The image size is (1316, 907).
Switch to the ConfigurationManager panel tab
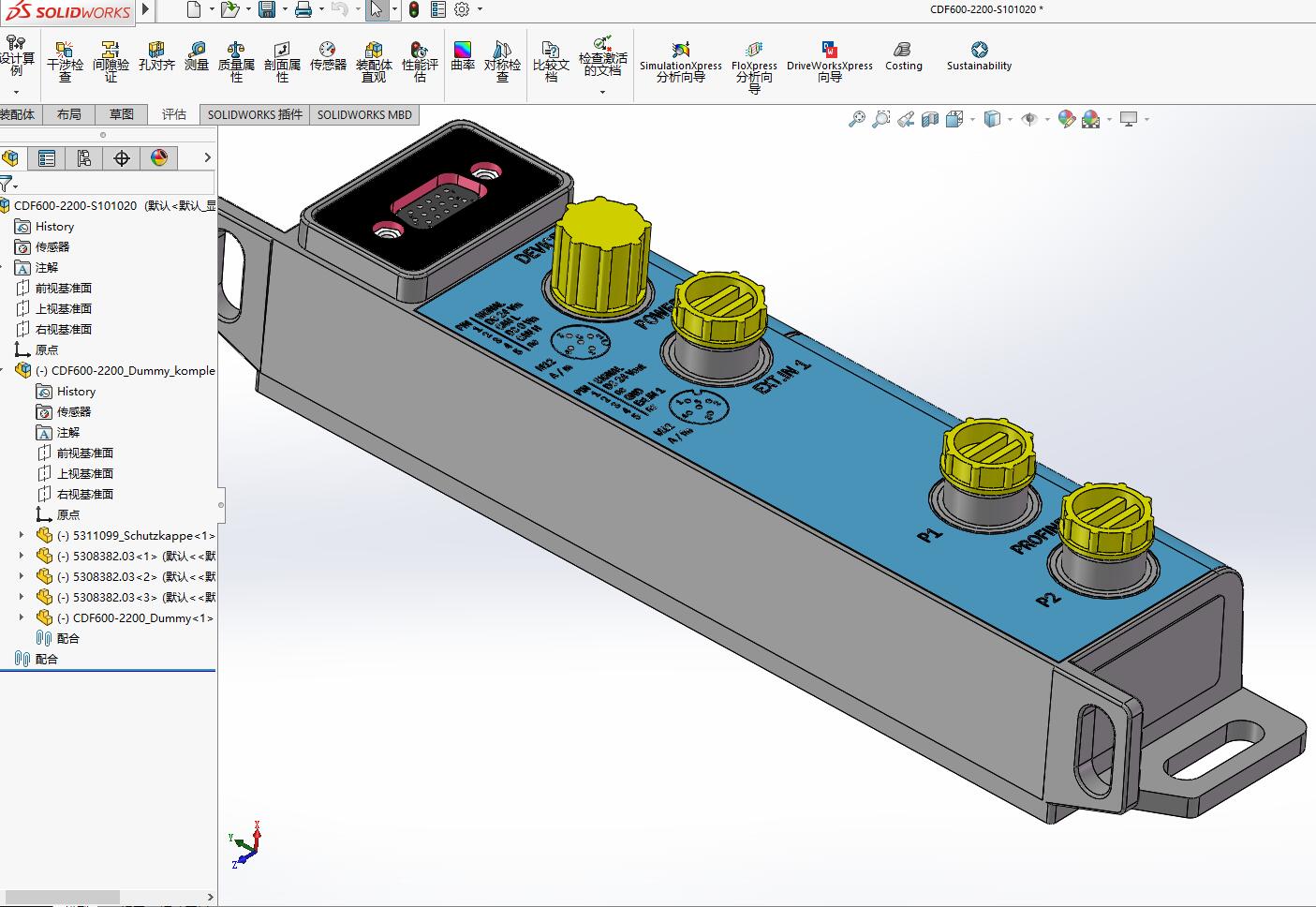click(84, 158)
